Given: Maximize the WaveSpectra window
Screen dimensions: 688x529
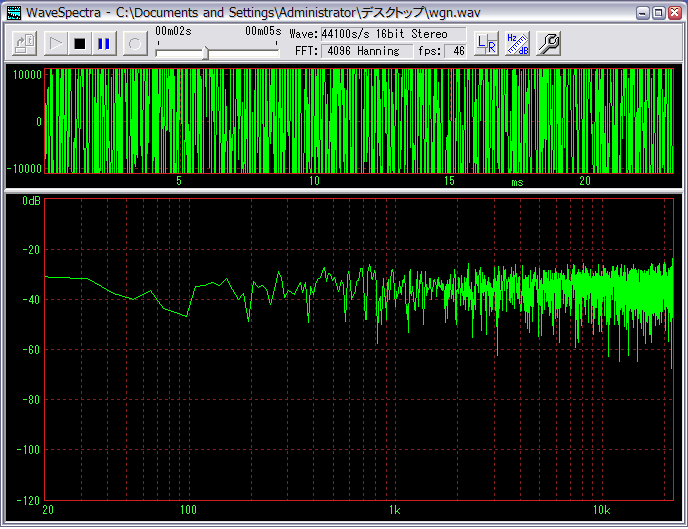Looking at the screenshot, I should point(659,13).
